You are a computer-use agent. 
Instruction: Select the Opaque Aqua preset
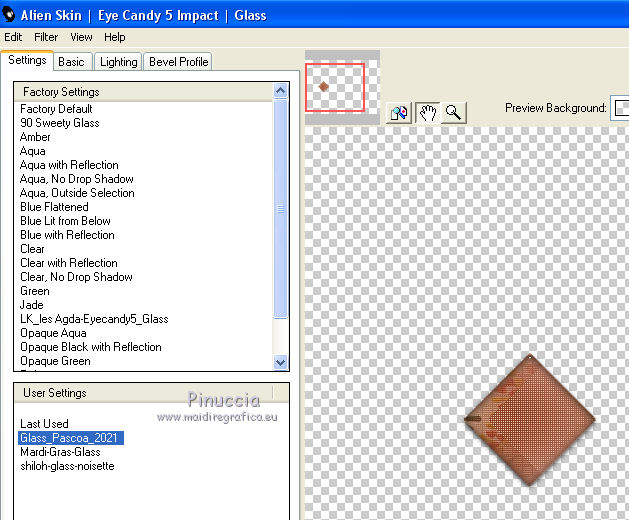point(53,333)
